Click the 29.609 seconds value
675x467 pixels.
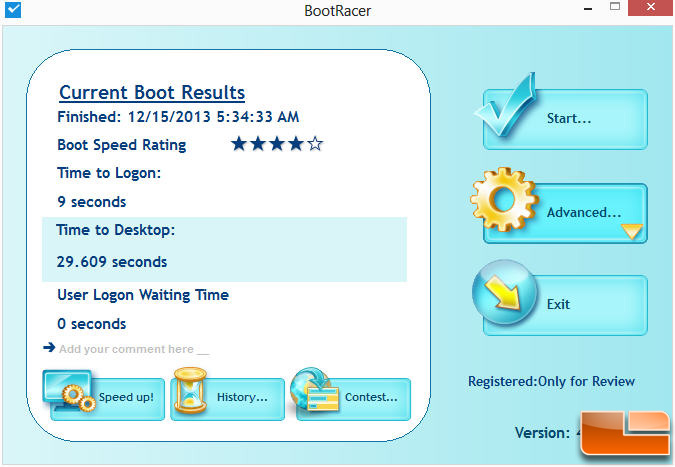111,262
